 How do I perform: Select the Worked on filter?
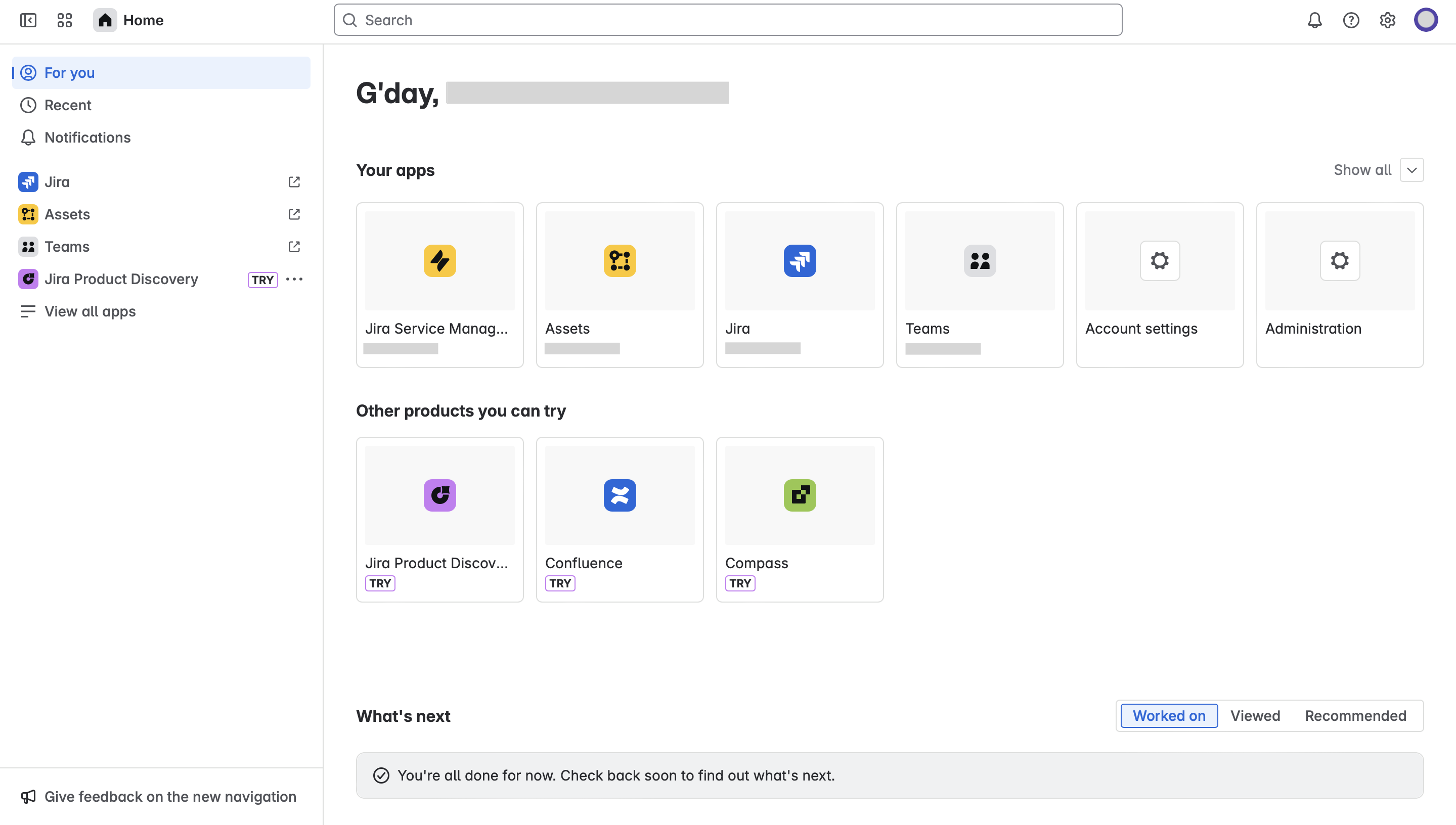coord(1169,716)
